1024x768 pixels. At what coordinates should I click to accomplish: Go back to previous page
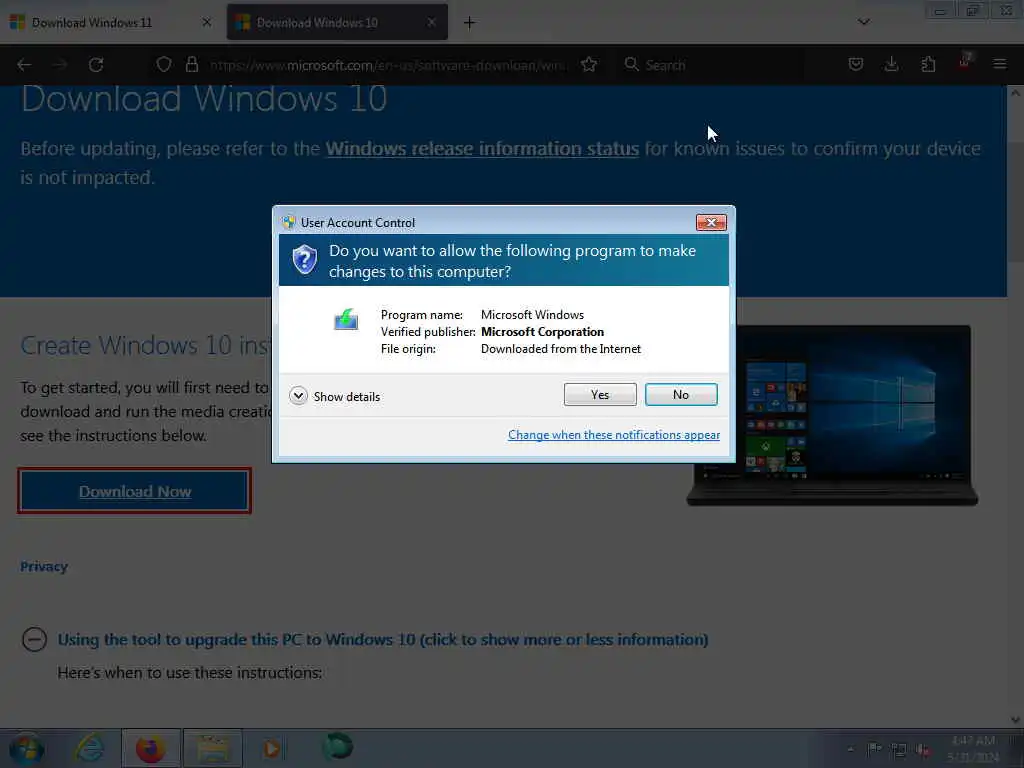[24, 65]
